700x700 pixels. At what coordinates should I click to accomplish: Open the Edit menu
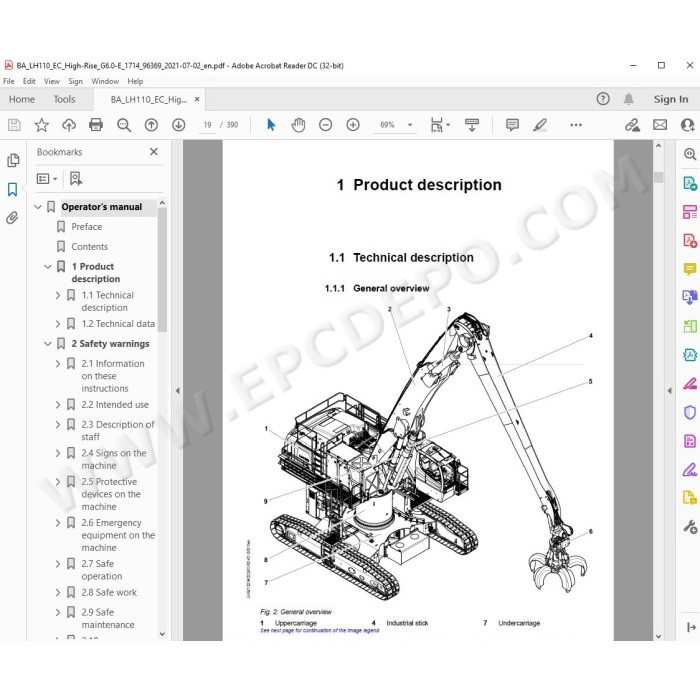click(29, 81)
